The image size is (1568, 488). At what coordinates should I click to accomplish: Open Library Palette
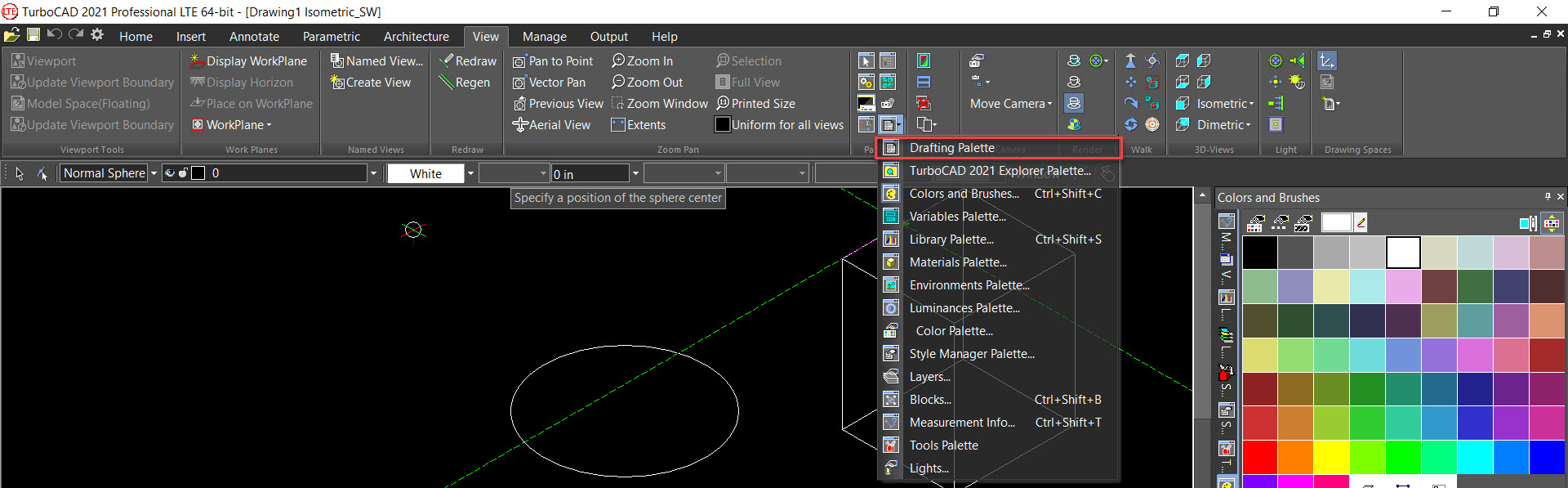click(999, 240)
